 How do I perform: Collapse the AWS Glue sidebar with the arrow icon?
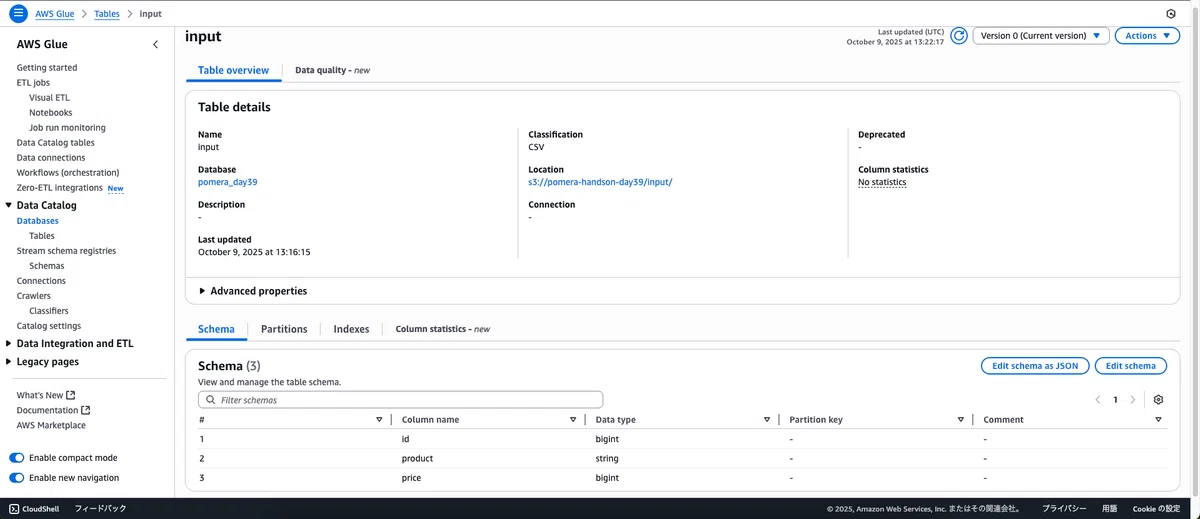click(x=155, y=44)
